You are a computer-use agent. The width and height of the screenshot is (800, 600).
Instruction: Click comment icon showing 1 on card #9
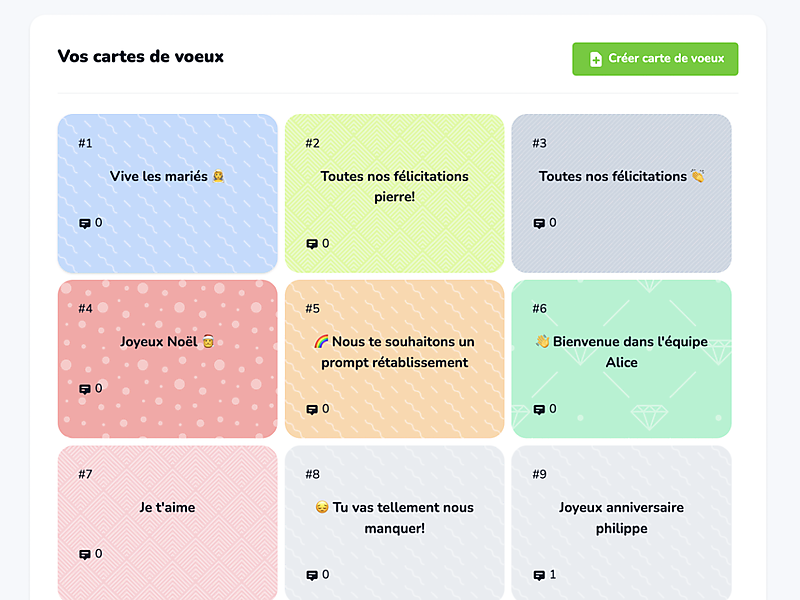coord(539,575)
